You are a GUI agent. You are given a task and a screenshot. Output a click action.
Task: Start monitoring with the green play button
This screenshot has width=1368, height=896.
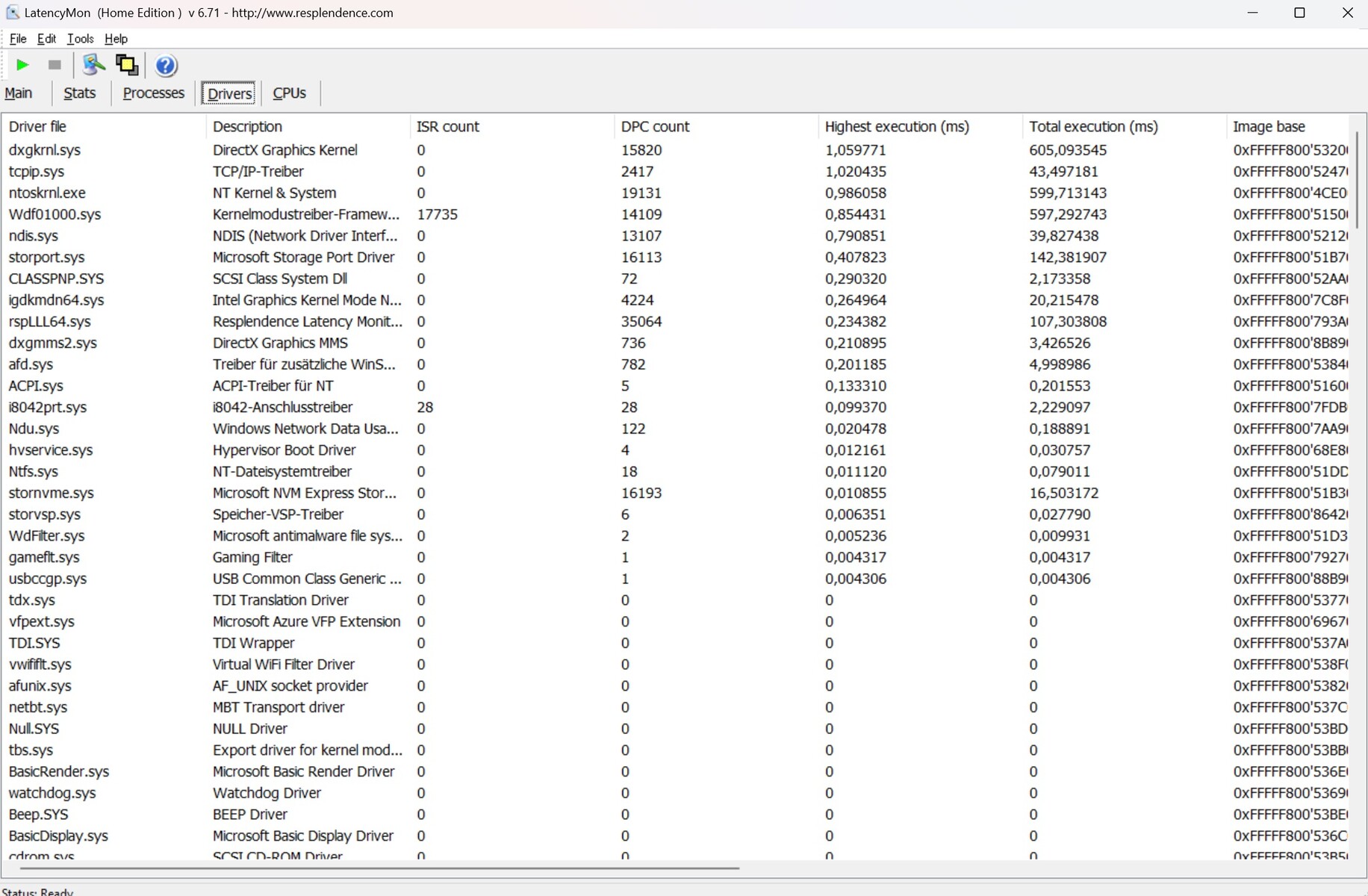[22, 66]
